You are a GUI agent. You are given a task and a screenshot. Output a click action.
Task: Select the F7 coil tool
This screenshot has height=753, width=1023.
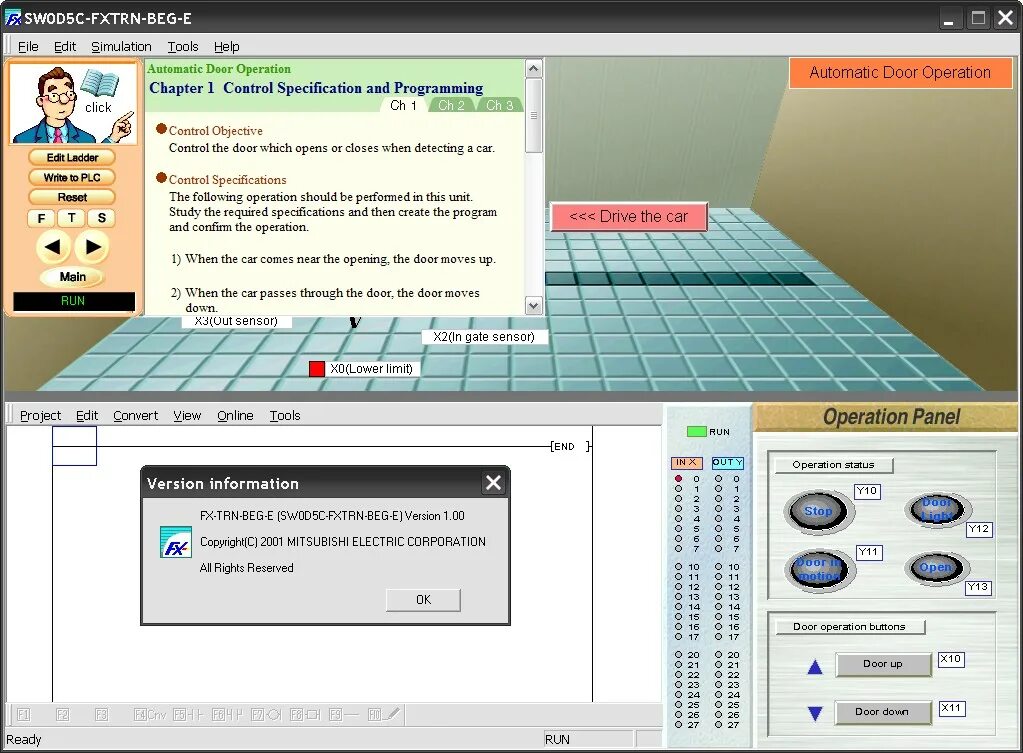pos(266,715)
